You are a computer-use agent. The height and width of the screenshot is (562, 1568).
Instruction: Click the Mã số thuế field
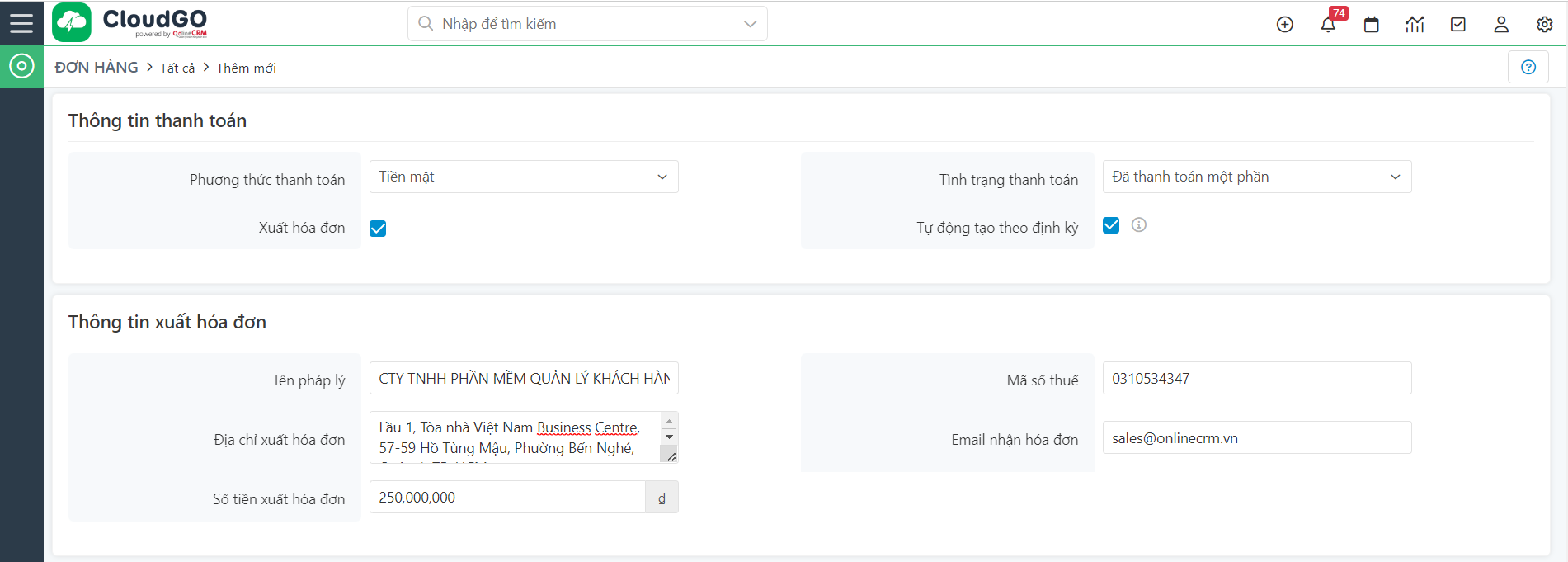tap(1256, 379)
